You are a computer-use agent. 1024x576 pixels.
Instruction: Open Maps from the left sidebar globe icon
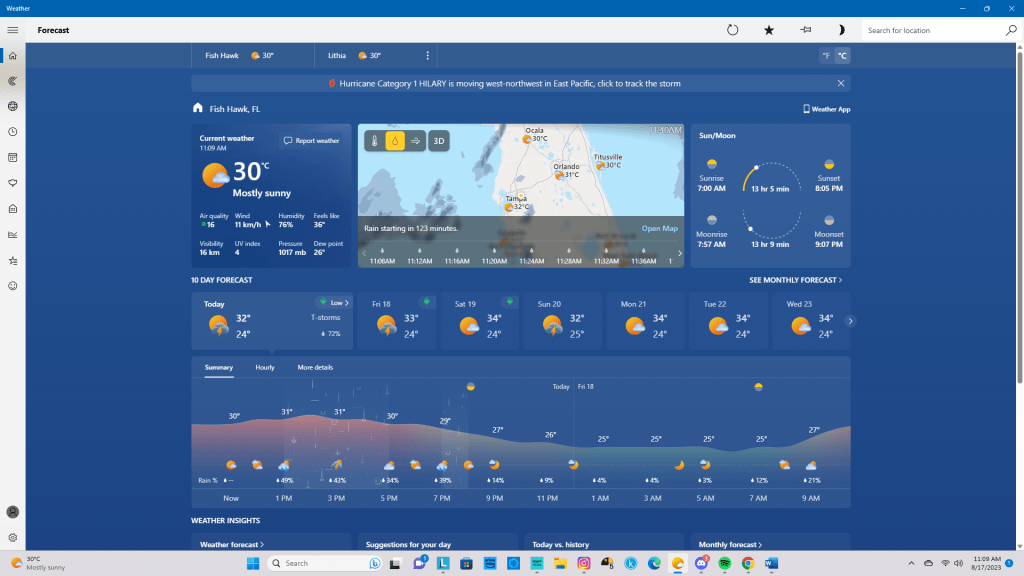click(12, 106)
